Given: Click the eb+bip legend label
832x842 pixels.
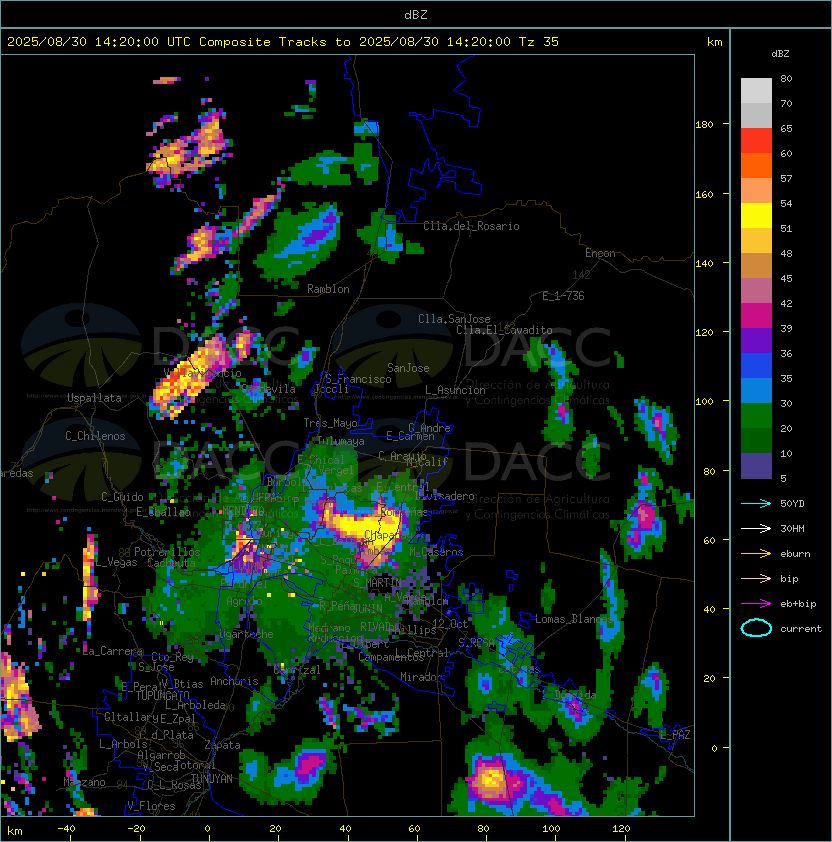Looking at the screenshot, I should pos(798,604).
